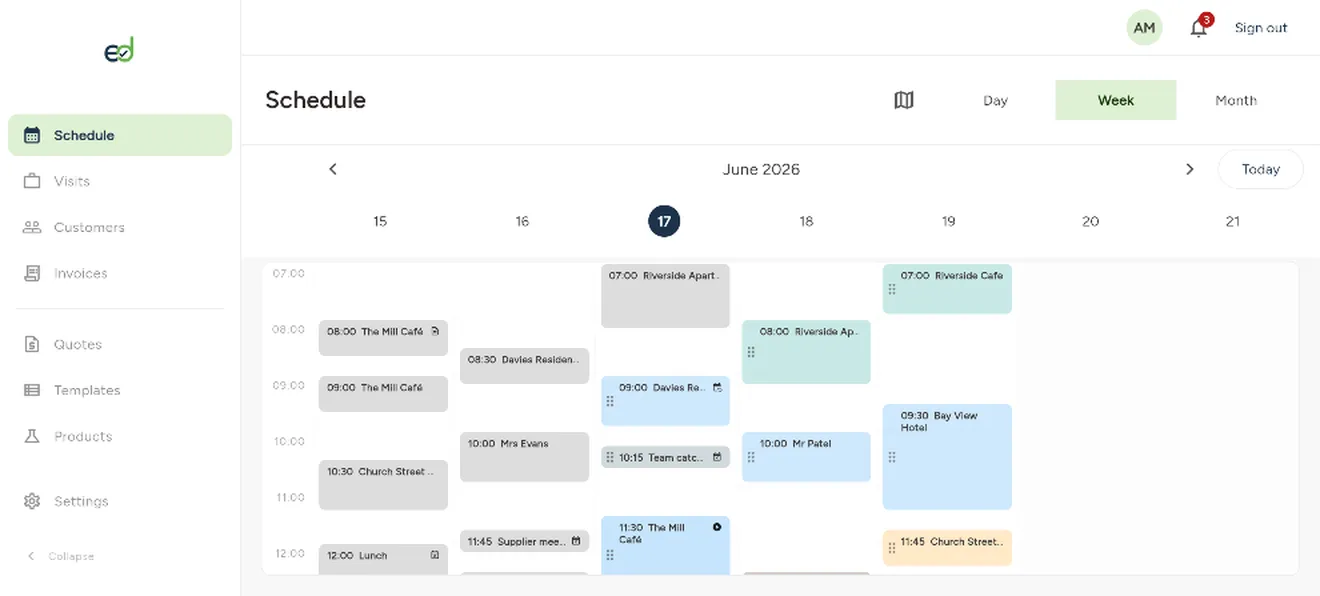Open Customers via the people icon

pyautogui.click(x=32, y=227)
